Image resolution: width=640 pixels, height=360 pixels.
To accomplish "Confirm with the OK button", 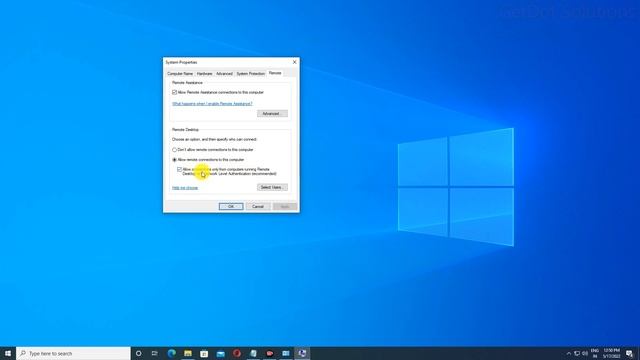I will [231, 207].
